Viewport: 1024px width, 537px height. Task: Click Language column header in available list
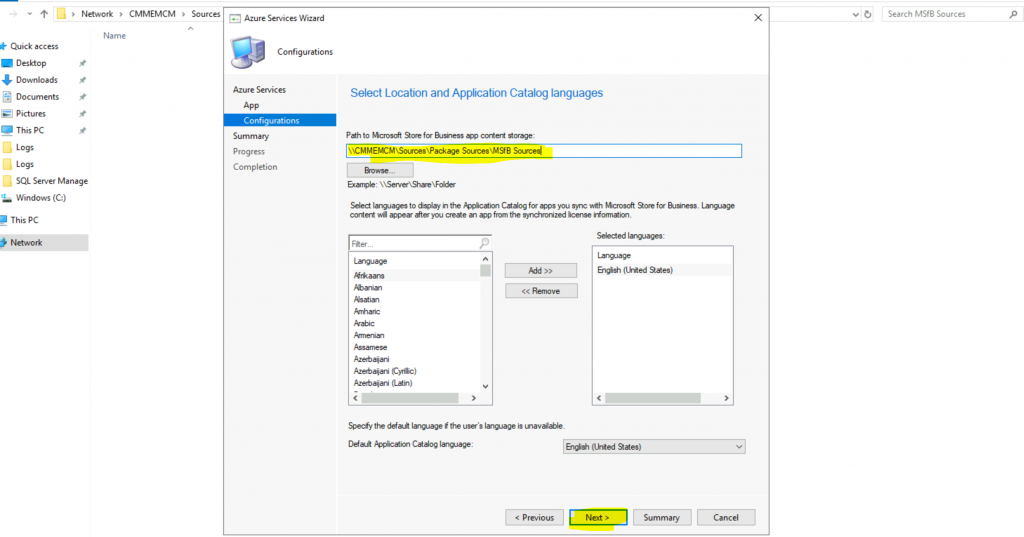370,261
